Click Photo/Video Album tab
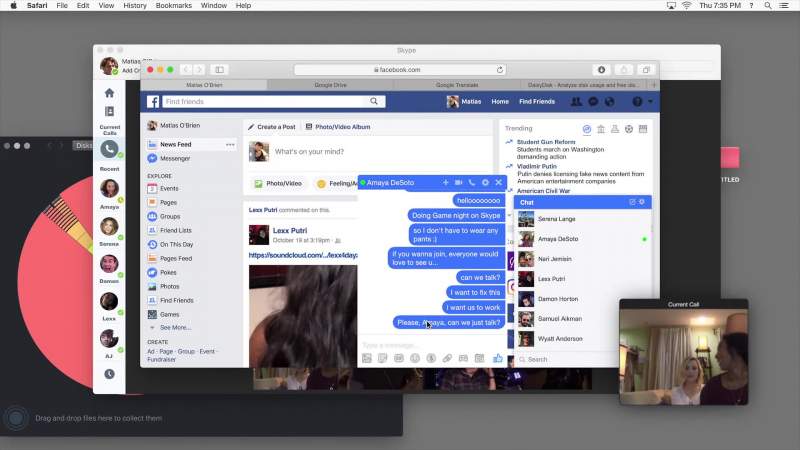Viewport: 800px width, 450px height. (338, 127)
